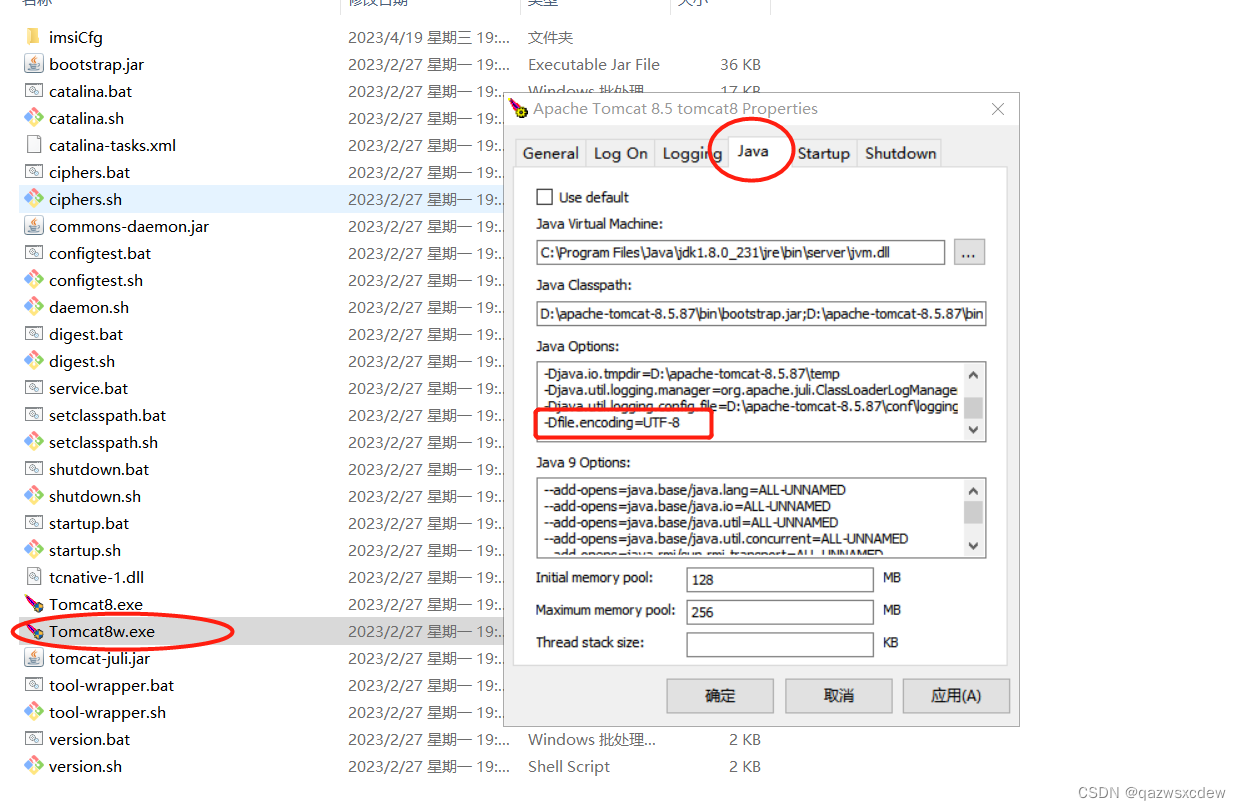Click the Tomcat8w.exe feather icon
Screen dimensions: 1241x810
pyautogui.click(x=34, y=631)
